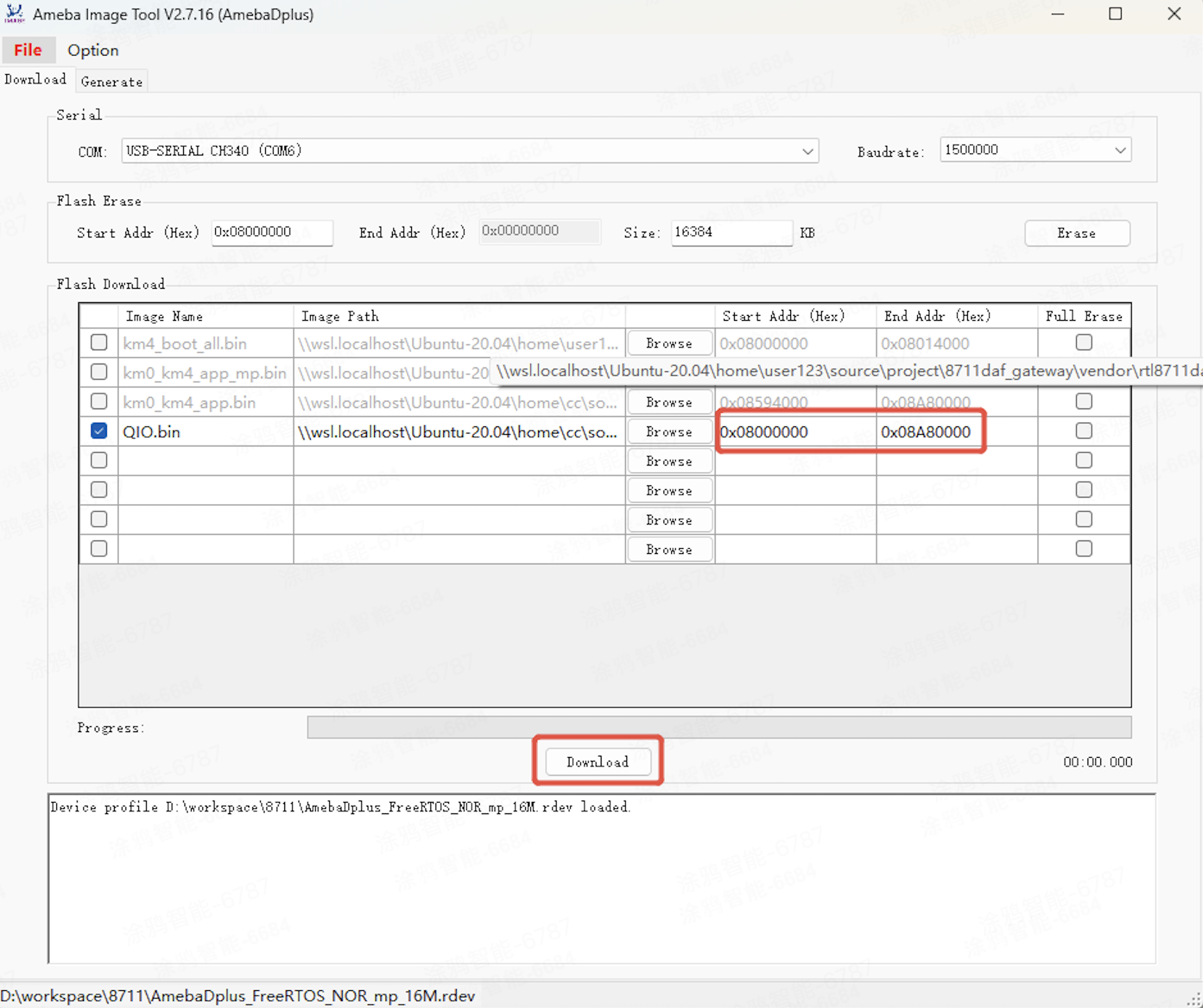Select the Download tab
Viewport: 1203px width, 1008px height.
pos(35,79)
